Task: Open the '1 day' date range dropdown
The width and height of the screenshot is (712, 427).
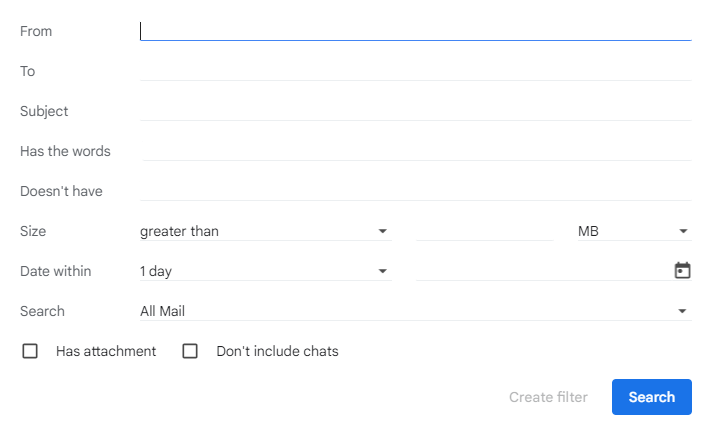Action: [264, 271]
